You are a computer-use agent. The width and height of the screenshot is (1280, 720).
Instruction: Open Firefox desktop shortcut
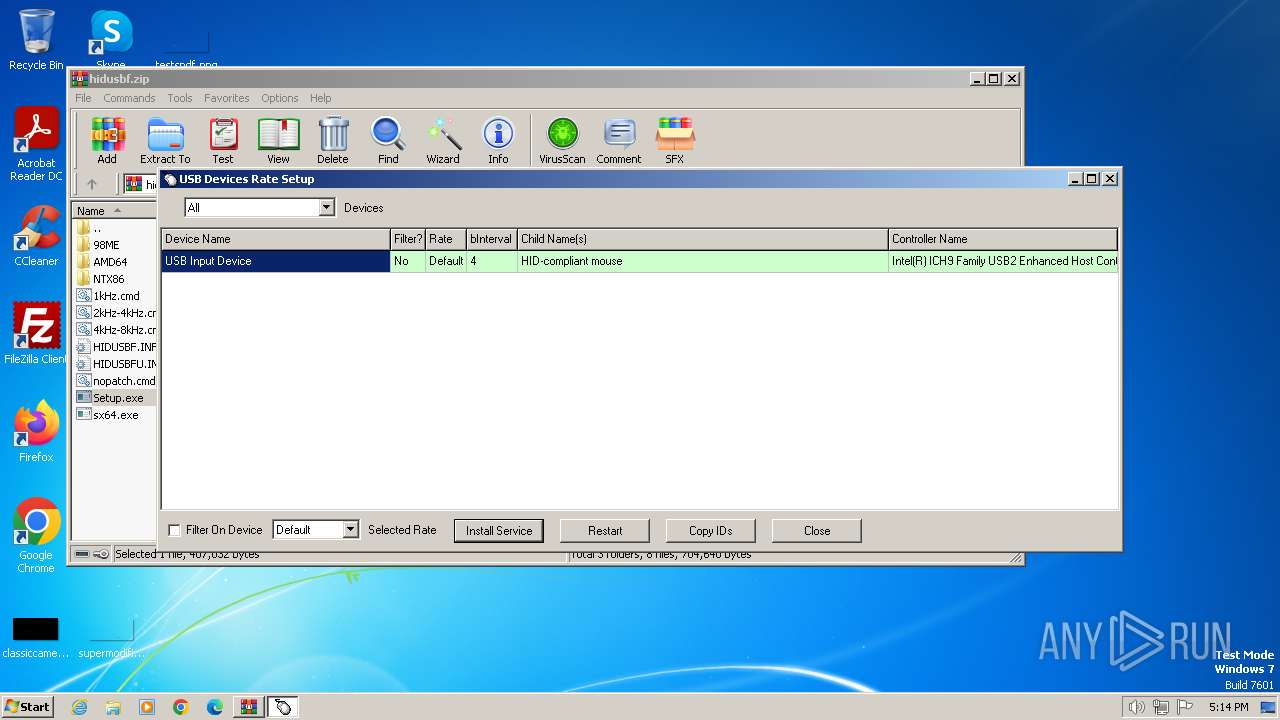tap(36, 432)
